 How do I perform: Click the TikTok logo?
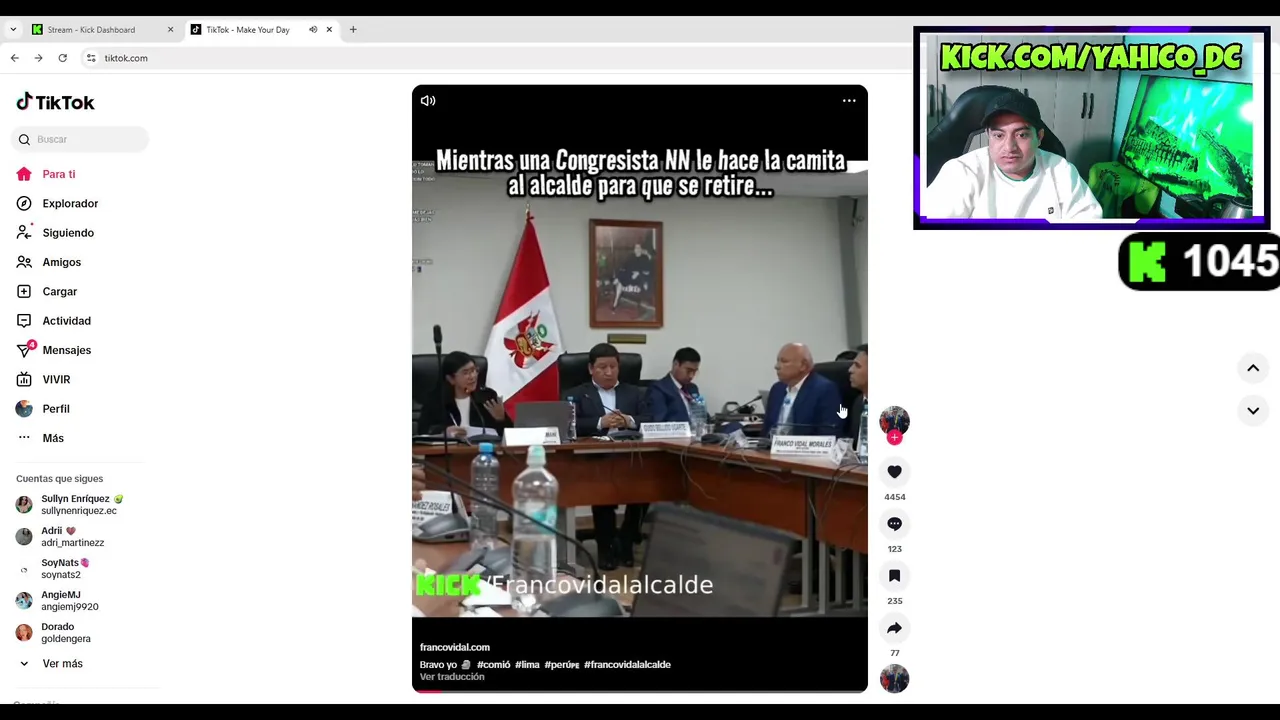coord(55,102)
